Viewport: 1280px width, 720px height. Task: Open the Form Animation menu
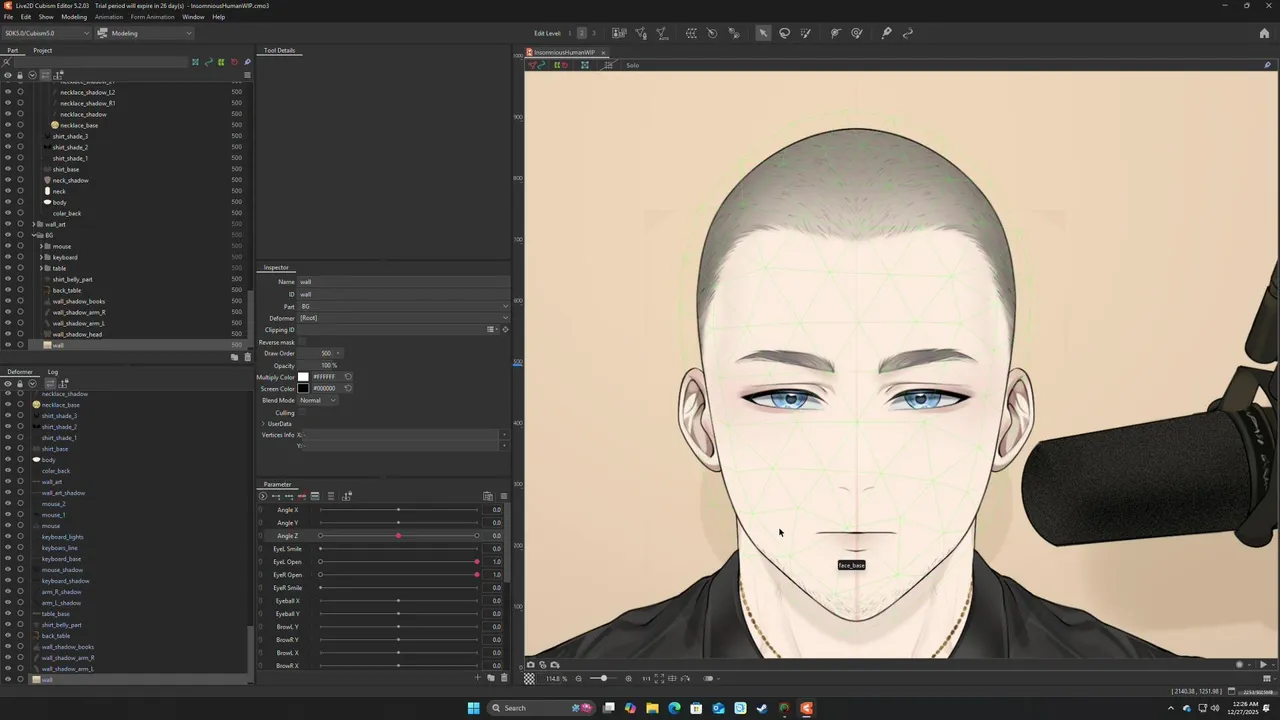[153, 17]
